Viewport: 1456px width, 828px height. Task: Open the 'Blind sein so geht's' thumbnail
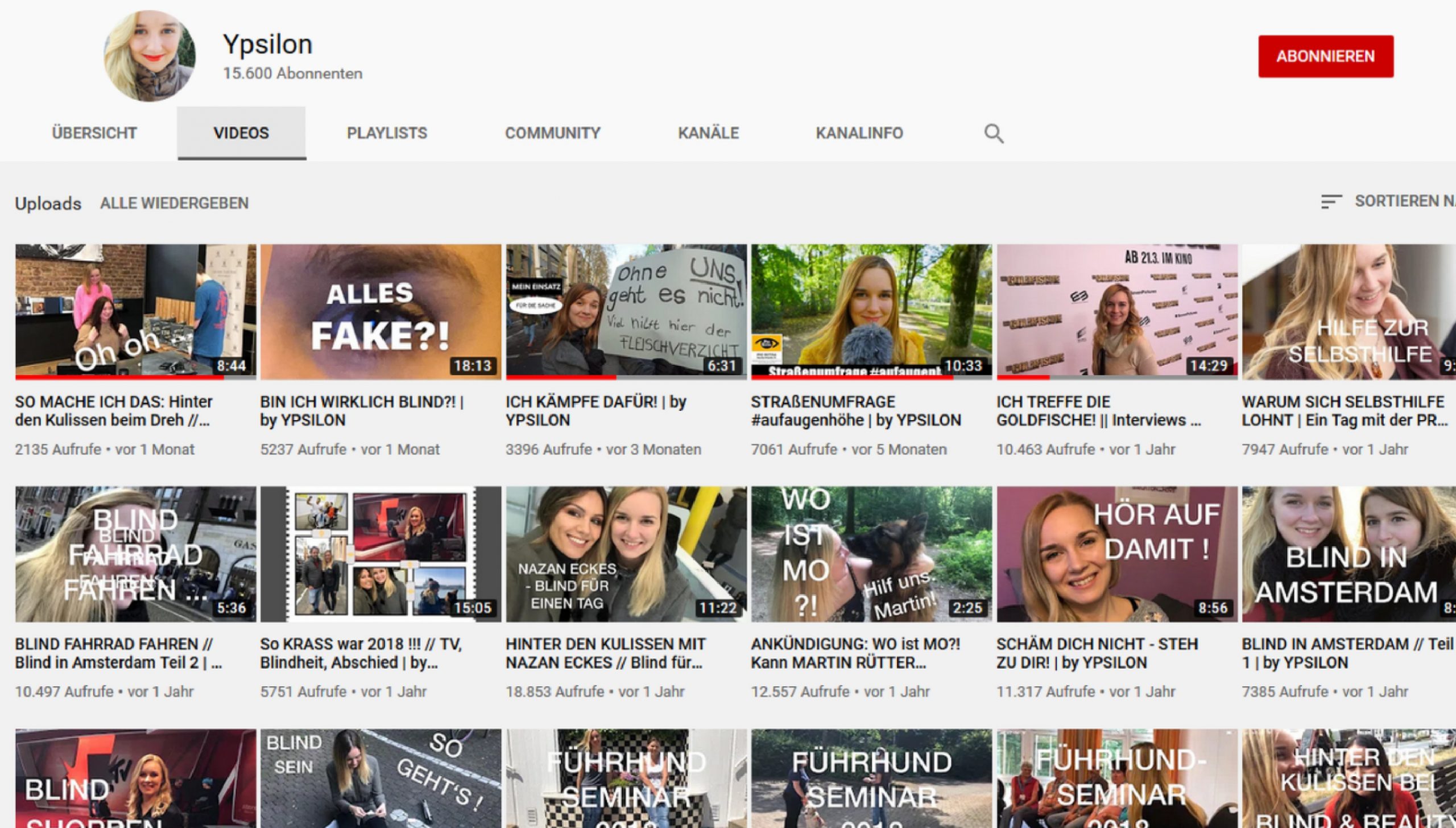[381, 778]
